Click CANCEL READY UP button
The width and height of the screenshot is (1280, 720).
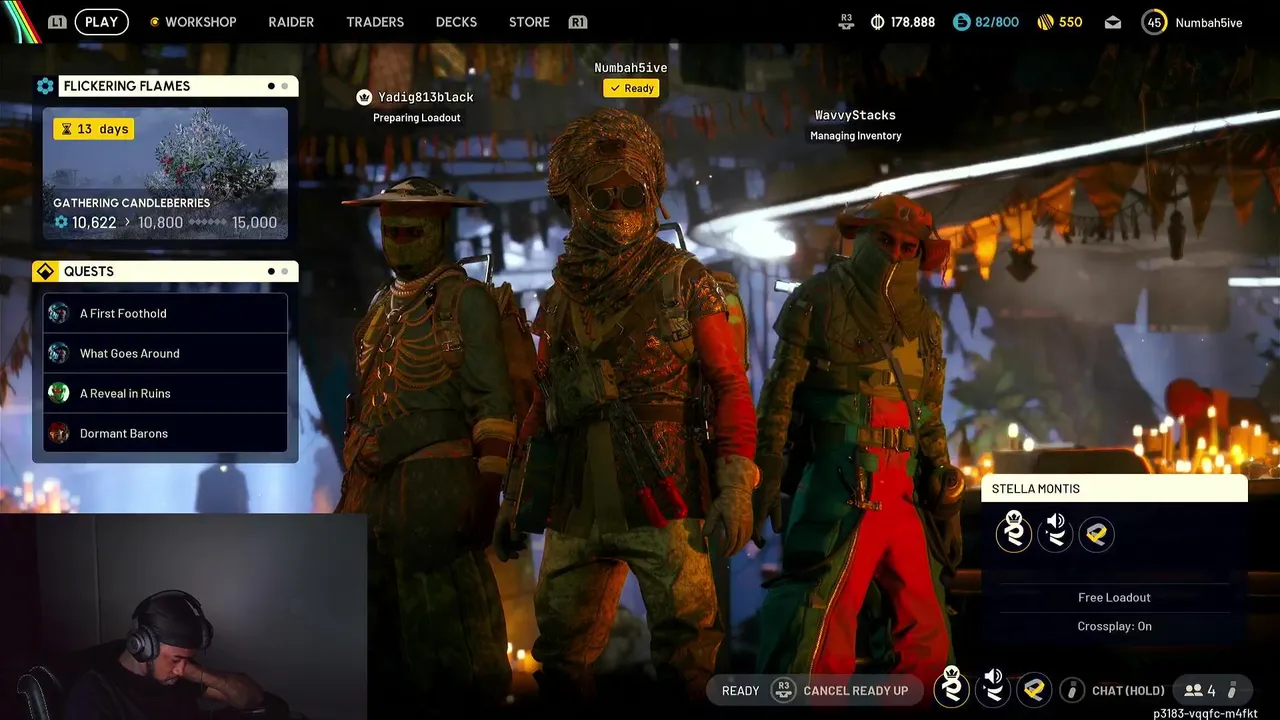click(855, 690)
